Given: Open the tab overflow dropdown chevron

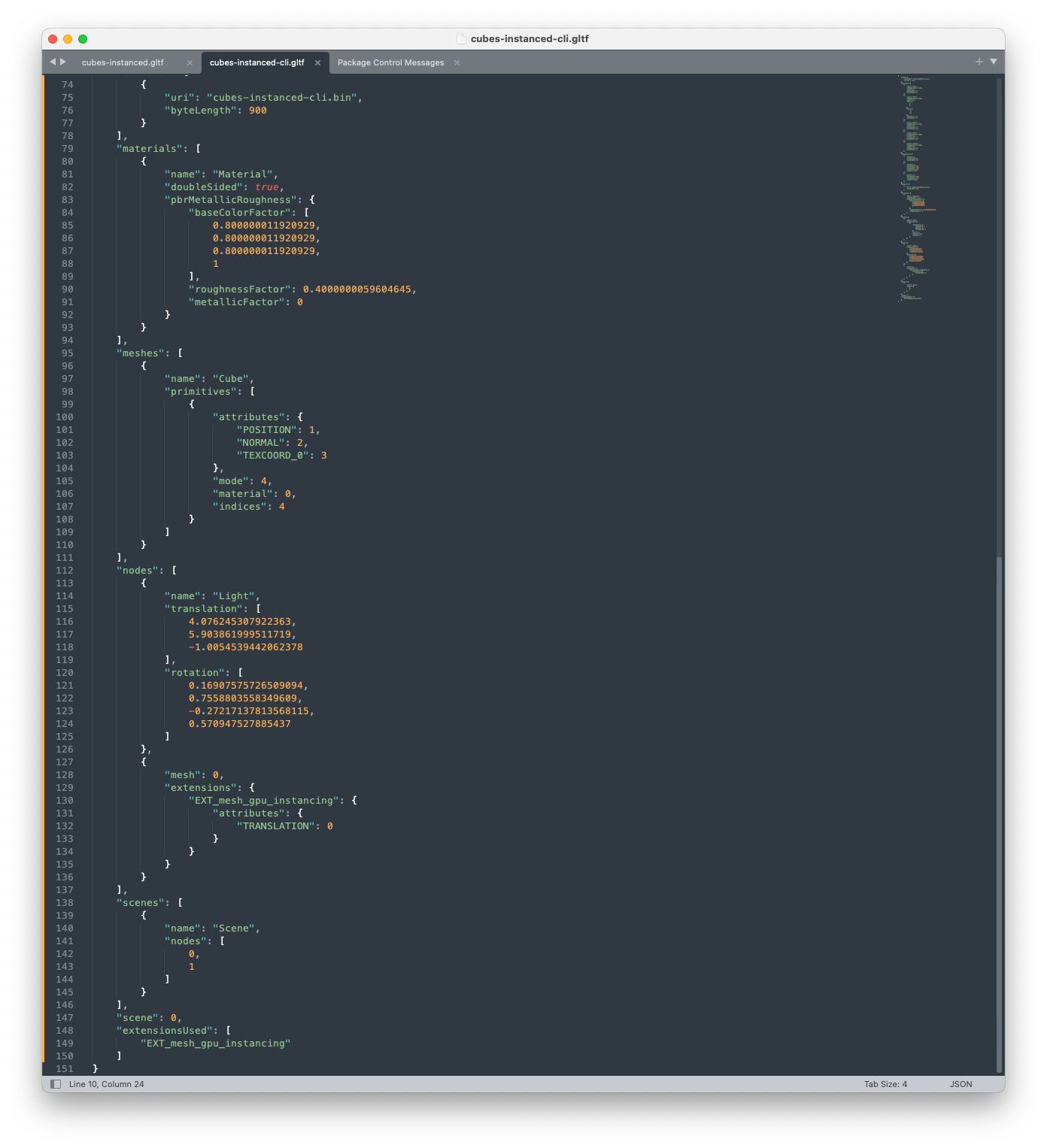Looking at the screenshot, I should pos(993,60).
